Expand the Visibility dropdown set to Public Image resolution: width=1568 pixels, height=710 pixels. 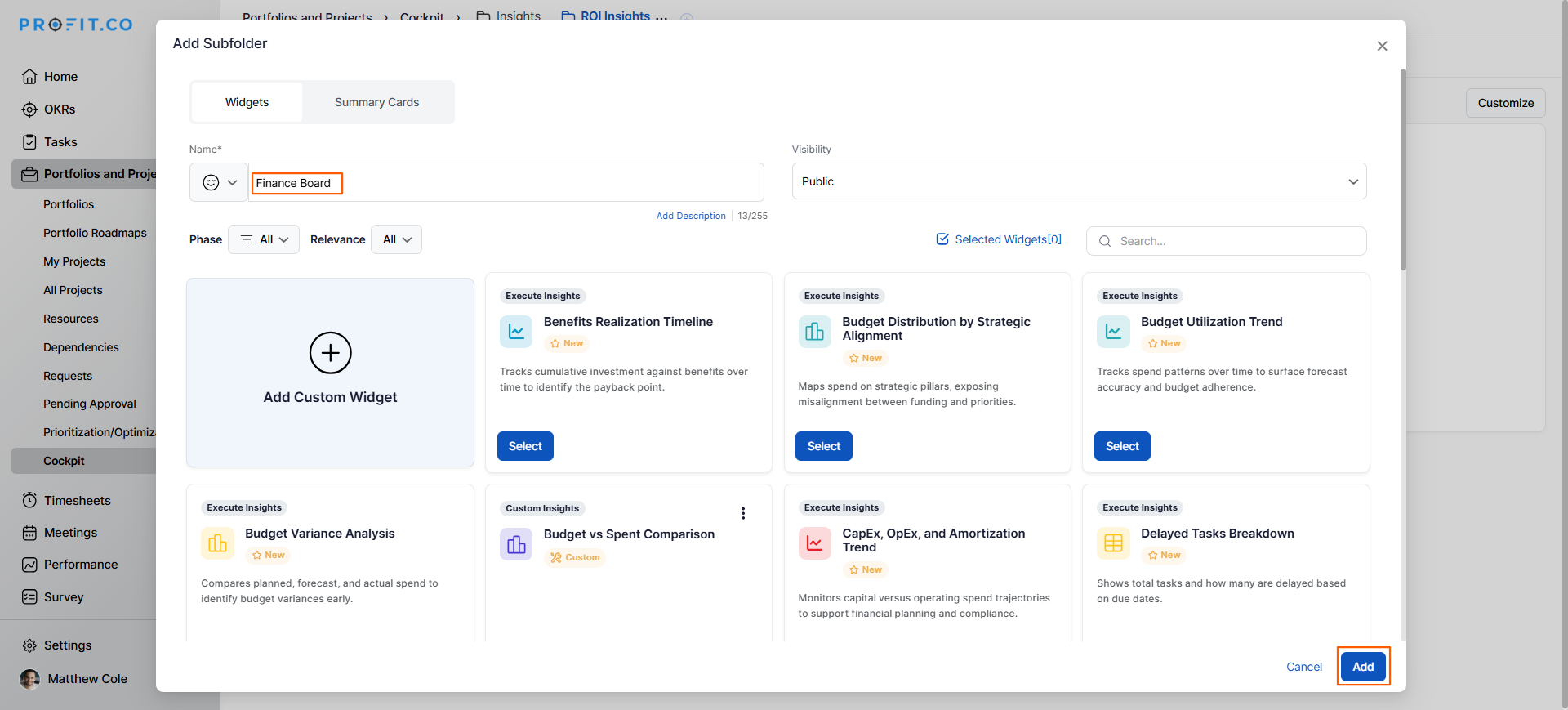click(x=1078, y=181)
